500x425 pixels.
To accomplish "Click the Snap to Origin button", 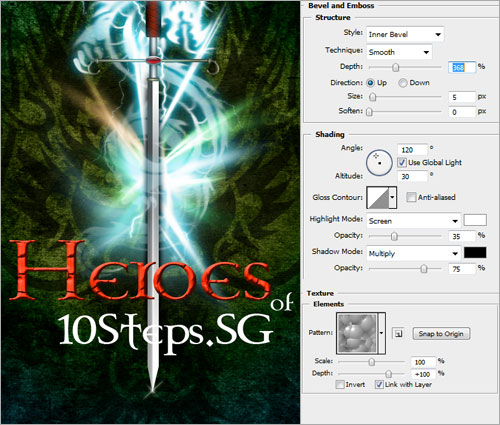I will point(441,334).
